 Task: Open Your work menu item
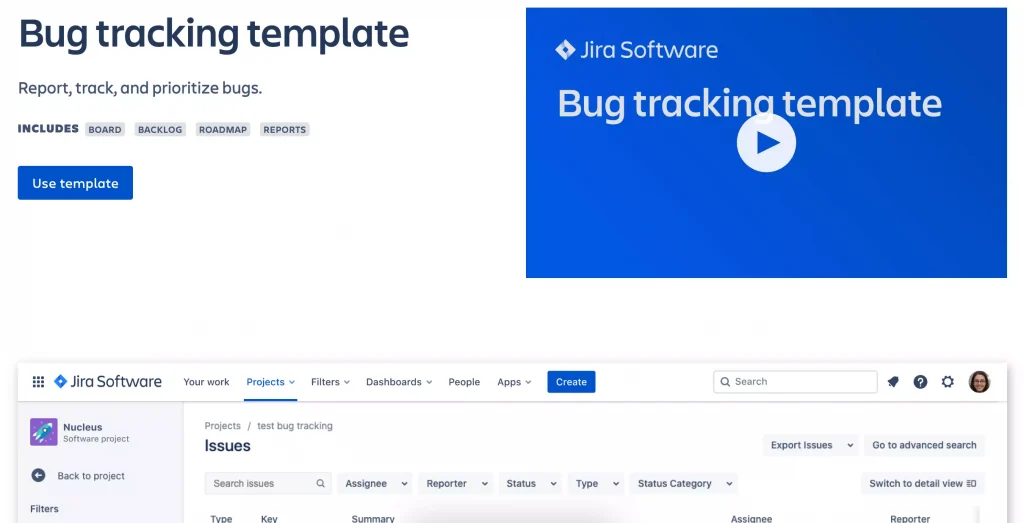tap(206, 382)
